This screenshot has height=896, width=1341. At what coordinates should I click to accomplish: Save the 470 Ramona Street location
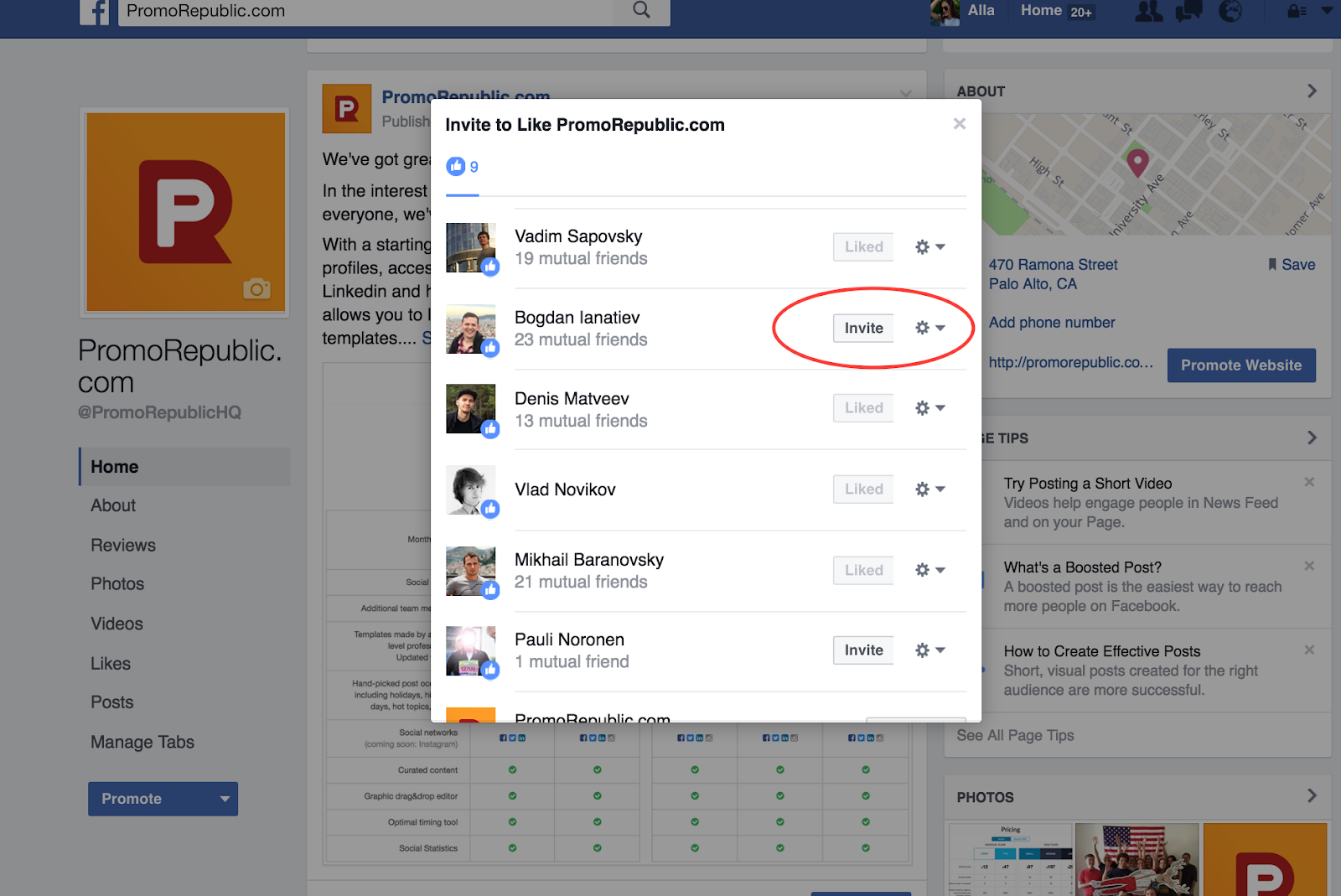tap(1292, 265)
